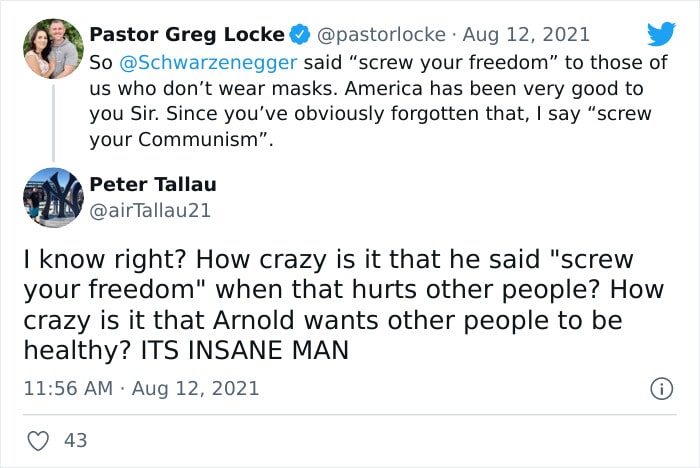Click the divider line above the like count
This screenshot has height=468, width=700.
350,414
